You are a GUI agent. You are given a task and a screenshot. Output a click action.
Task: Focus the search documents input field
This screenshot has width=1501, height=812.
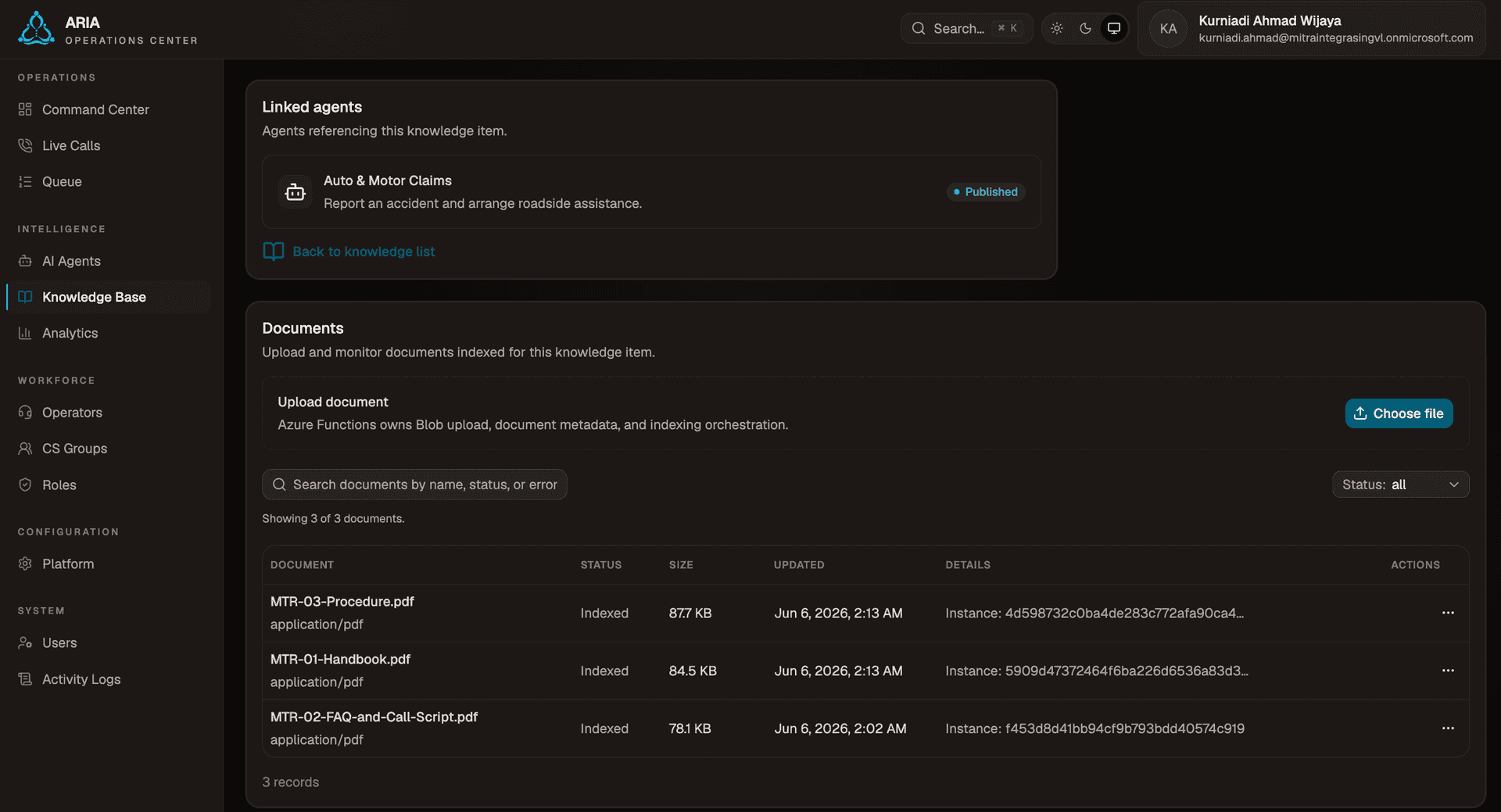click(x=414, y=485)
